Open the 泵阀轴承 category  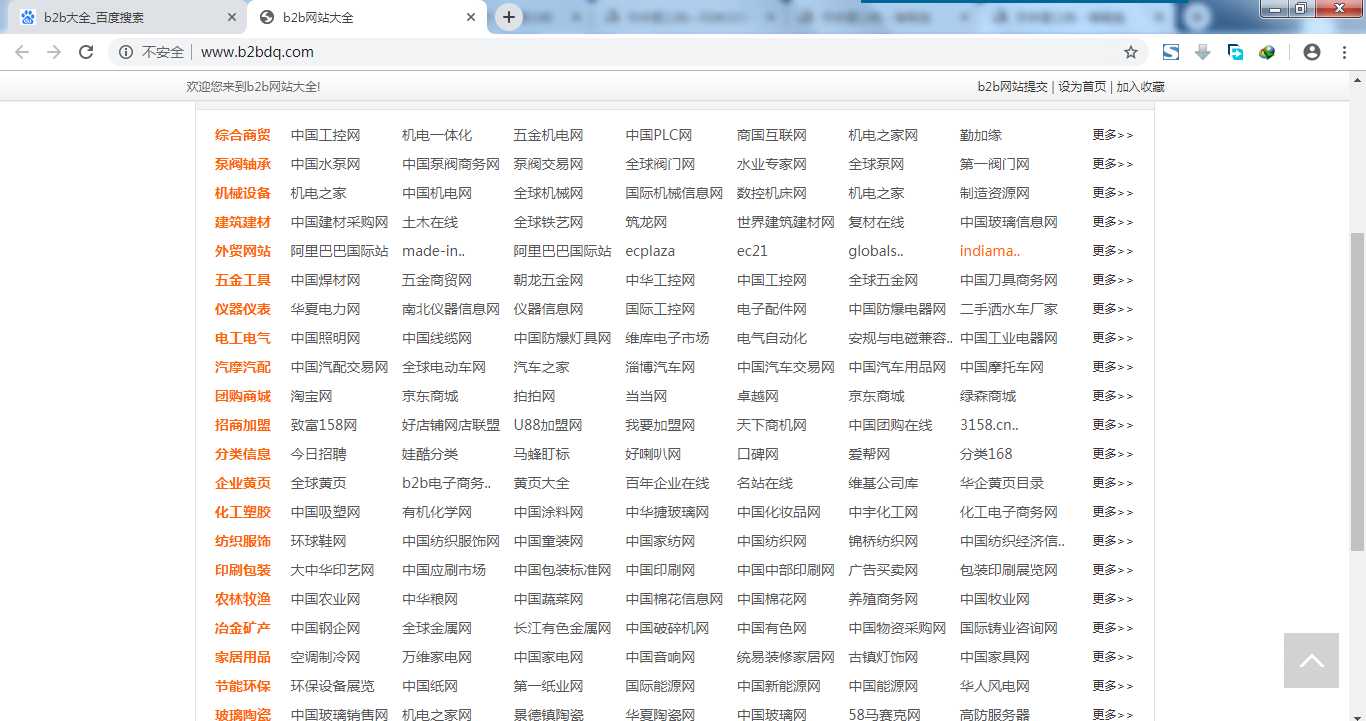[243, 164]
